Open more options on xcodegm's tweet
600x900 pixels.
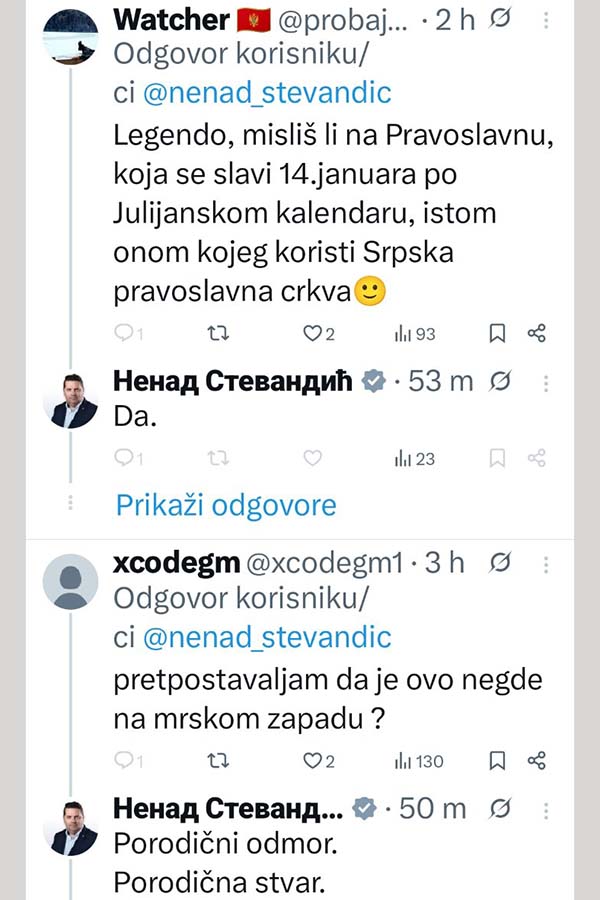(x=545, y=564)
